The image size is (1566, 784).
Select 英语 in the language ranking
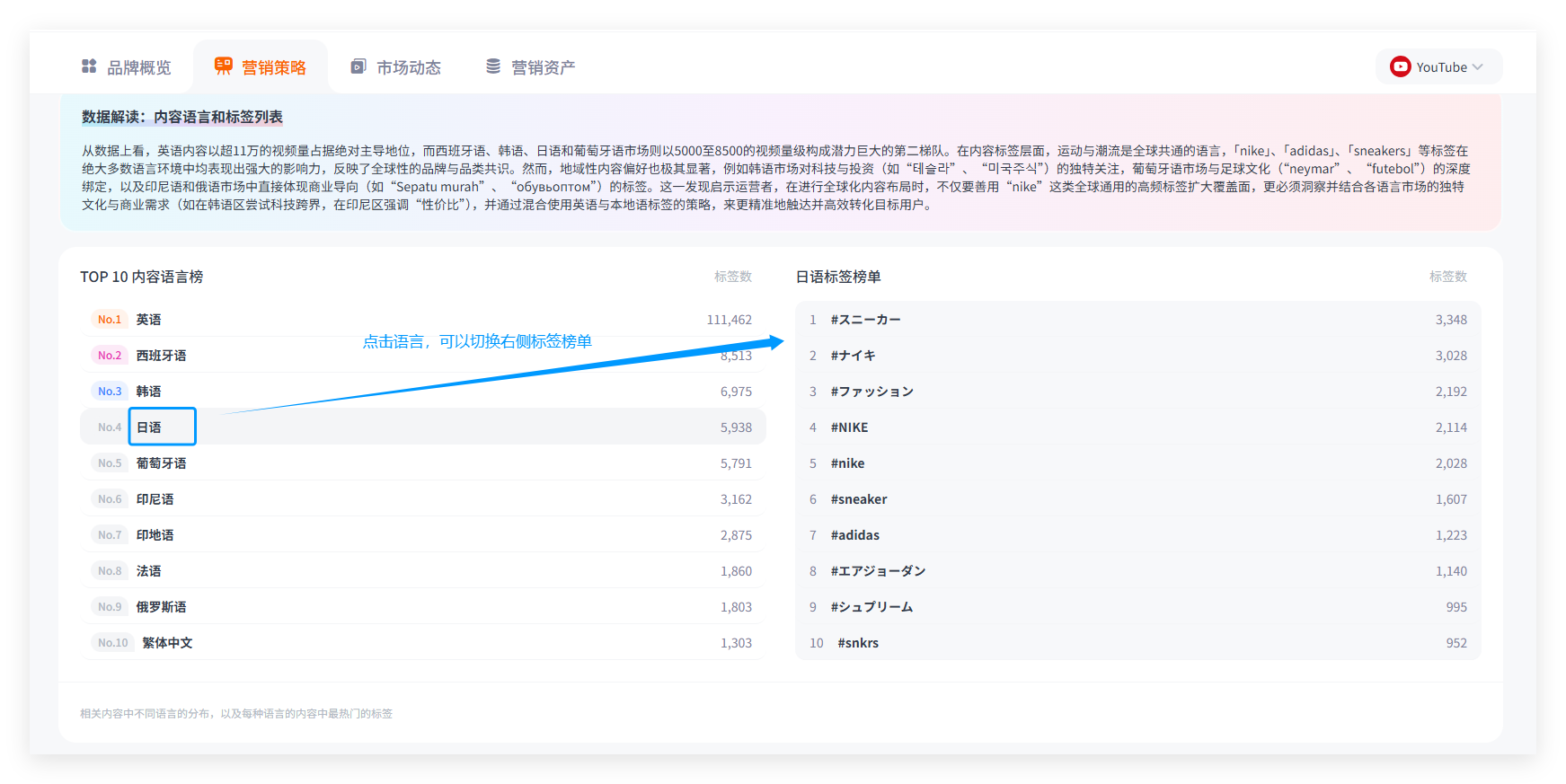[x=149, y=320]
